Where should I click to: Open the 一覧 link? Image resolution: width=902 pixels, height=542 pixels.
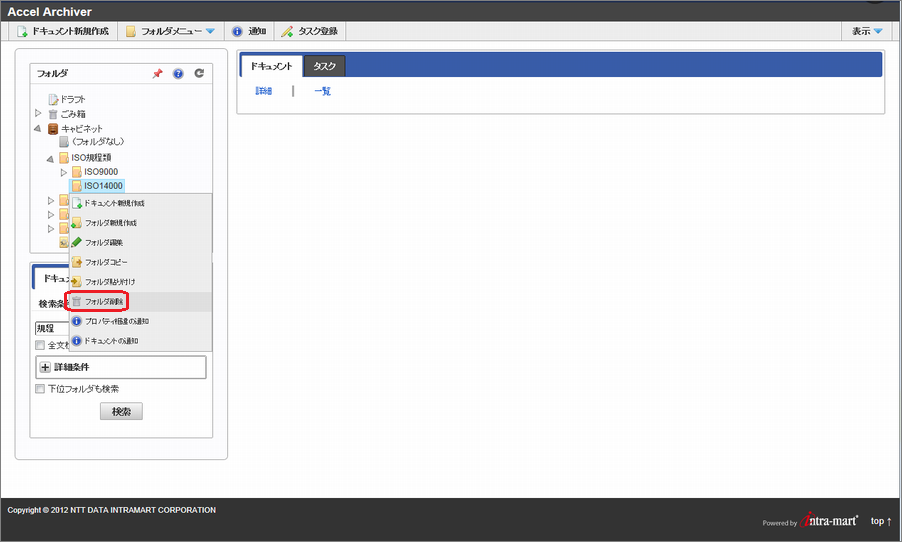[x=322, y=91]
